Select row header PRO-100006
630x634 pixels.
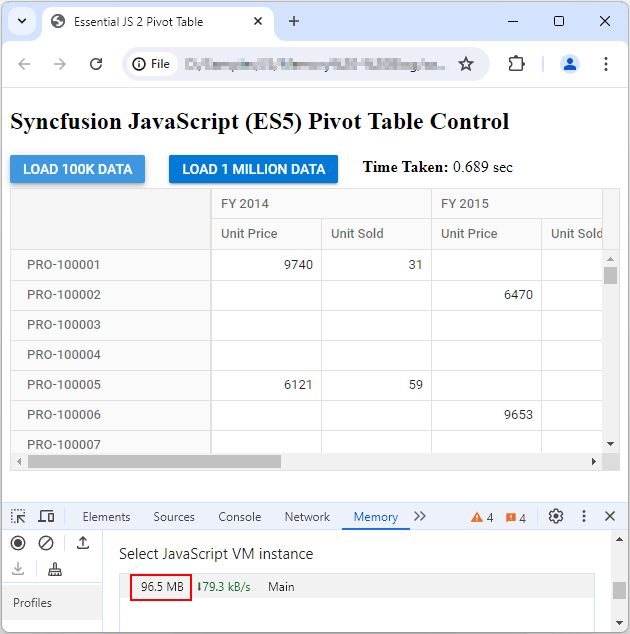[110, 414]
